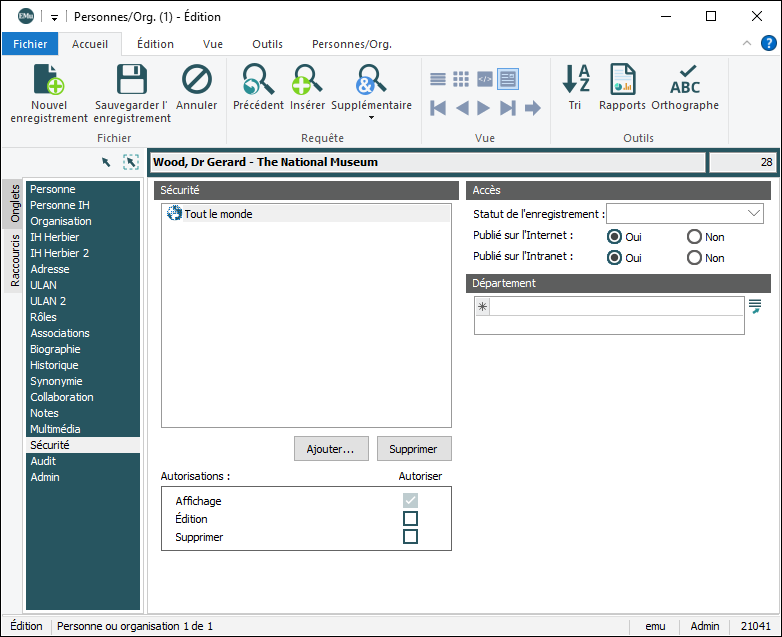Click the Insérer search icon
782x637 pixels.
[307, 80]
